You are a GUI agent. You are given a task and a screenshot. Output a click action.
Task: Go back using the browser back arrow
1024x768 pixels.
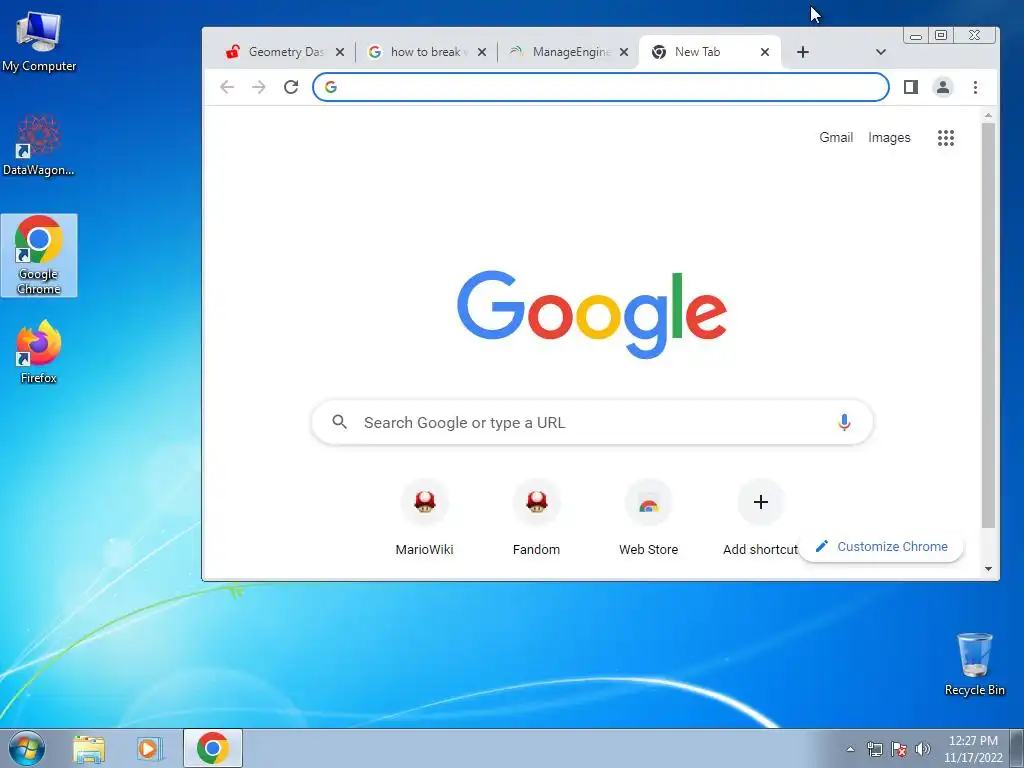pyautogui.click(x=227, y=87)
